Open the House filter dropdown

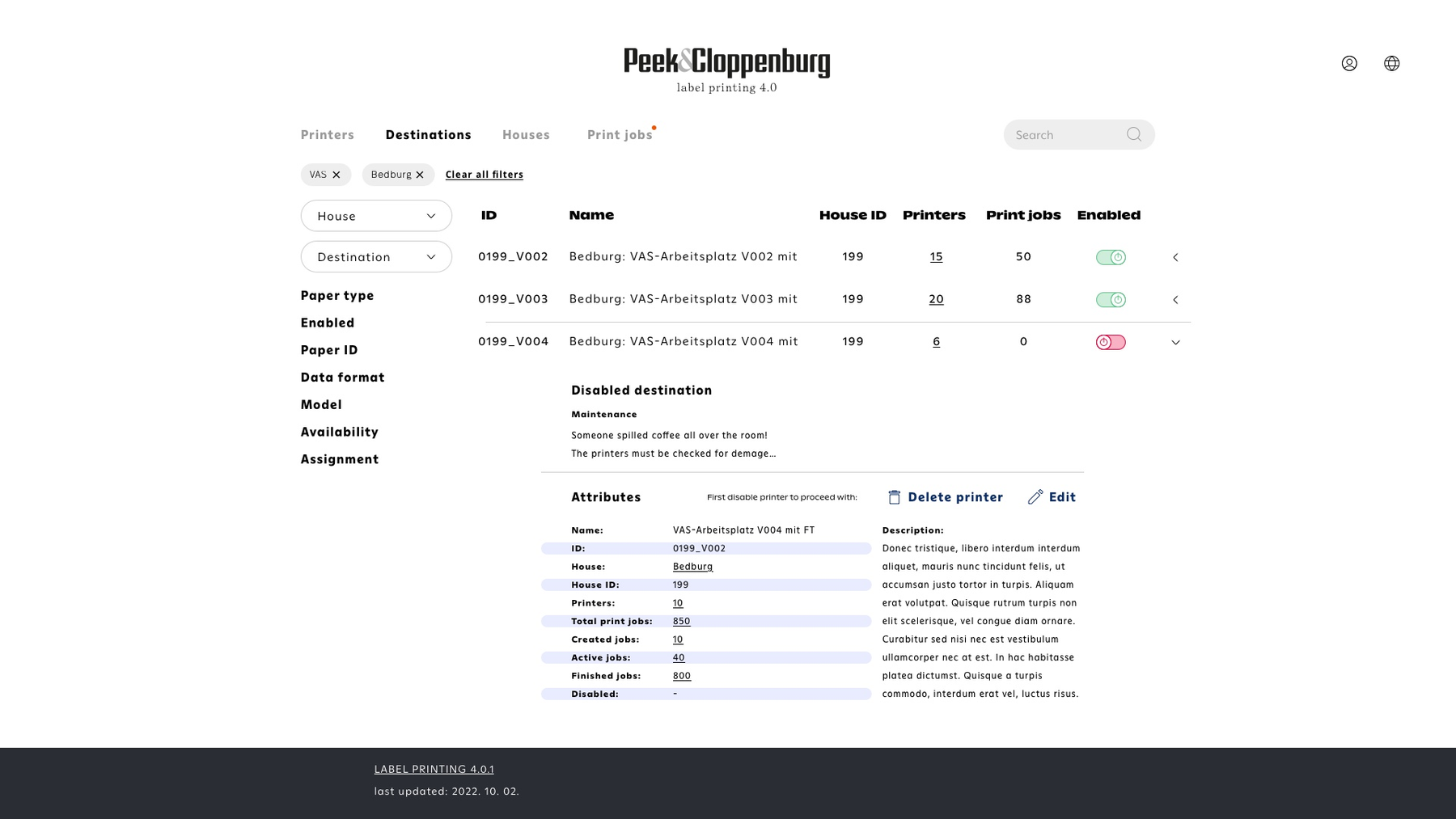(x=376, y=216)
